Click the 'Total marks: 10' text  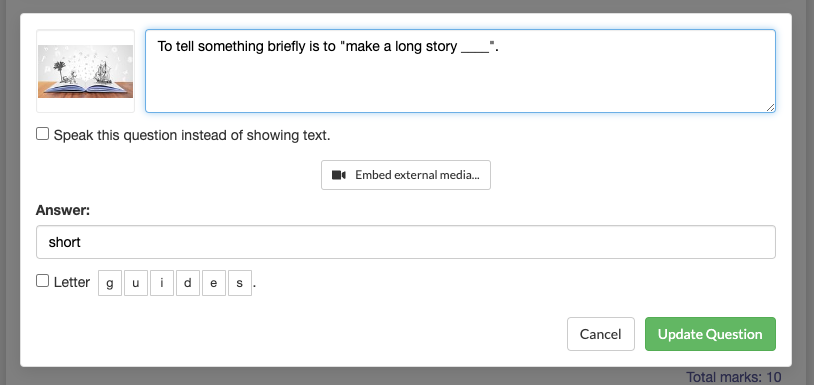[734, 377]
